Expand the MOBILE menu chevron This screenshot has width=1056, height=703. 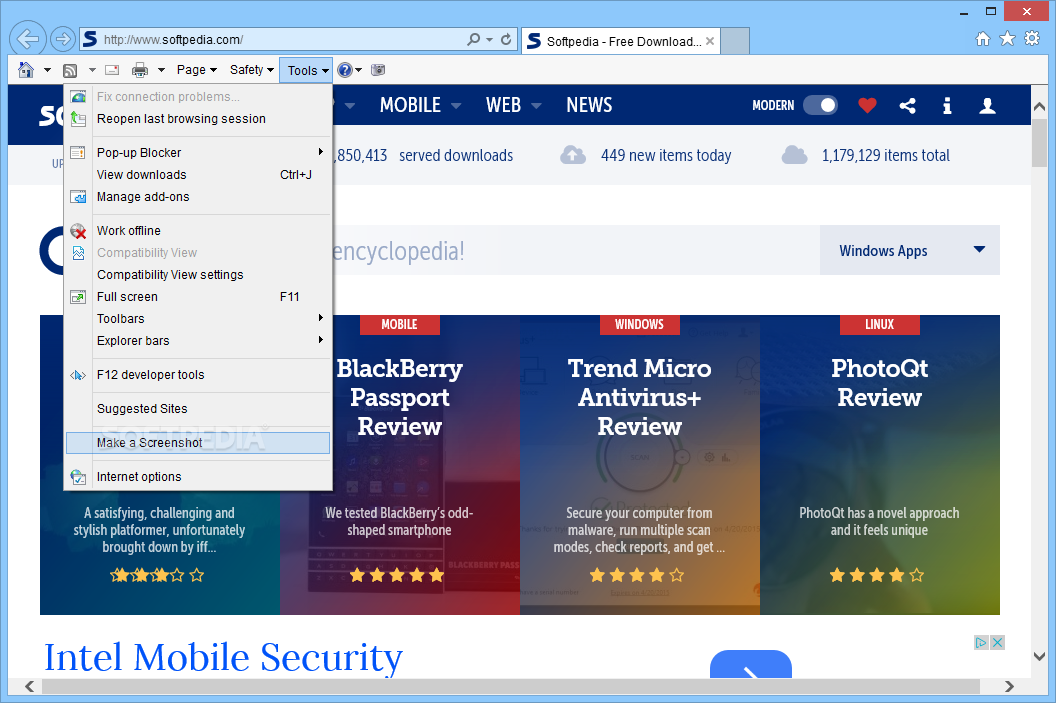[456, 106]
